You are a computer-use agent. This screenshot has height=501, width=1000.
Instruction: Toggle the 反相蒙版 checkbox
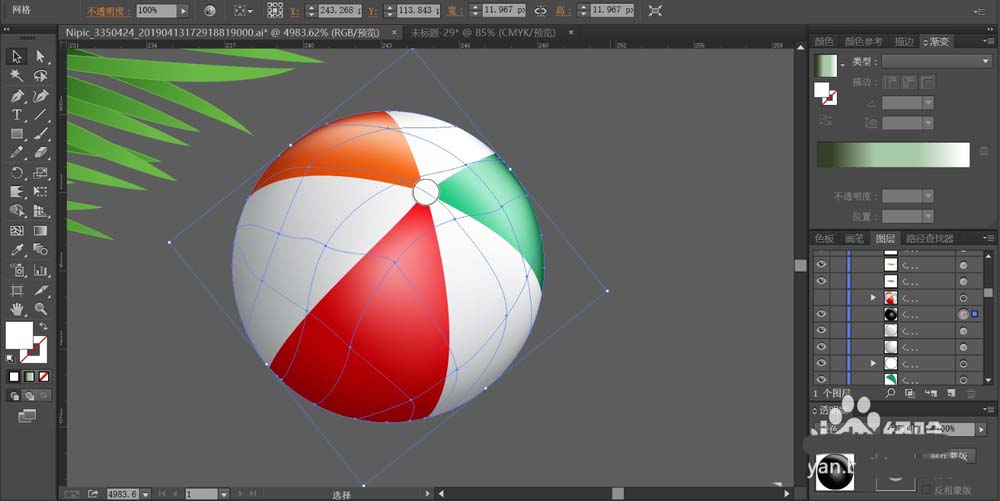(x=927, y=490)
